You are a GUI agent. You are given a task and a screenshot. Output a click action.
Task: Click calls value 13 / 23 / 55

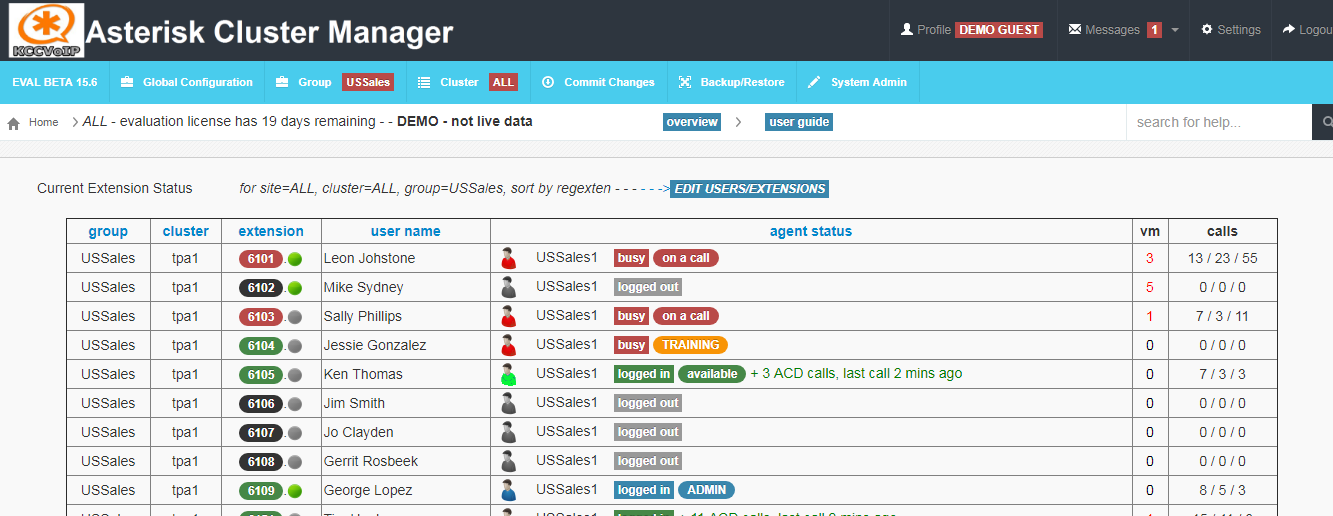(x=1223, y=258)
